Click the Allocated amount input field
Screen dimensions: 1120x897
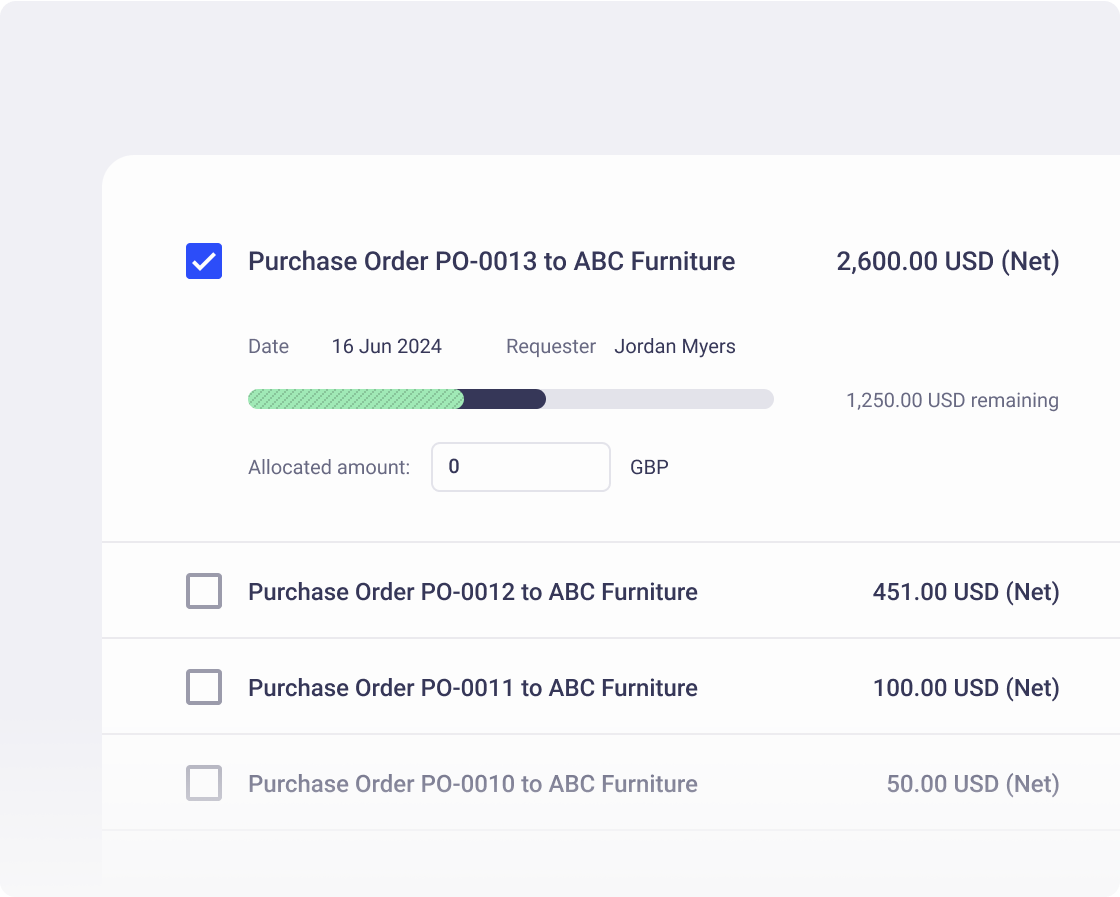point(520,467)
